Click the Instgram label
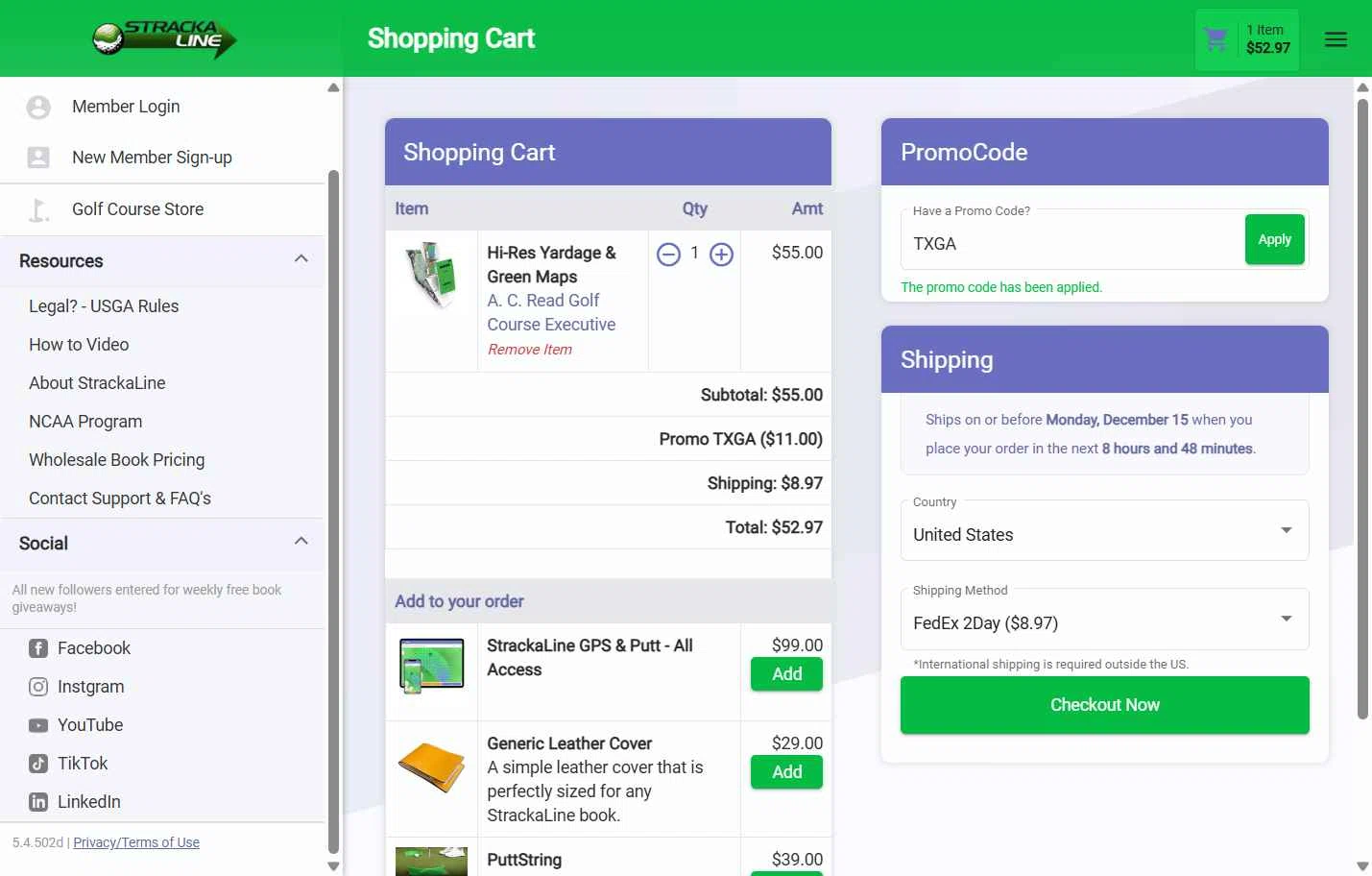This screenshot has height=876, width=1372. coord(91,687)
